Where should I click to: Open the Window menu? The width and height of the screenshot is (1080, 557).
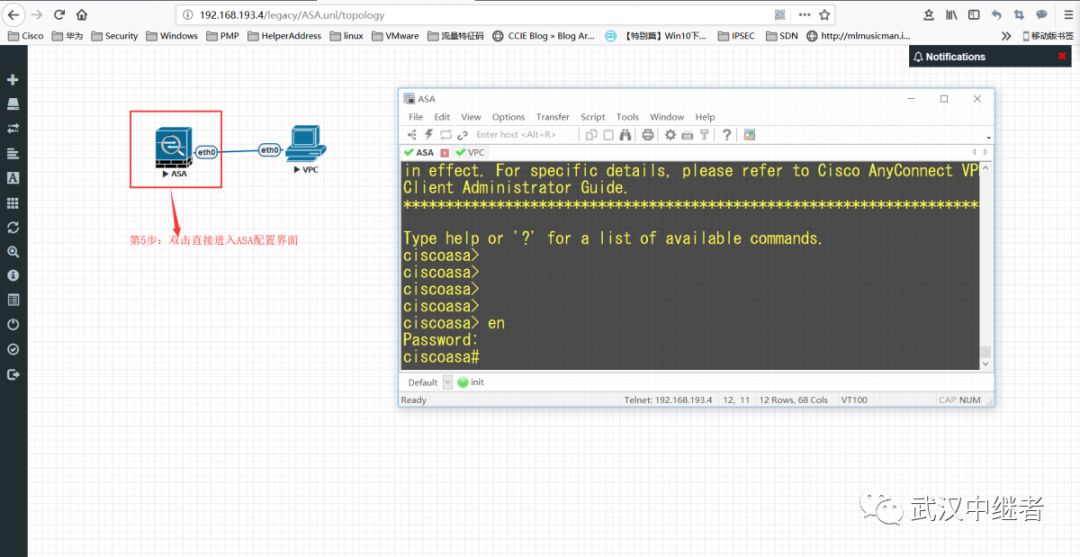[x=667, y=117]
